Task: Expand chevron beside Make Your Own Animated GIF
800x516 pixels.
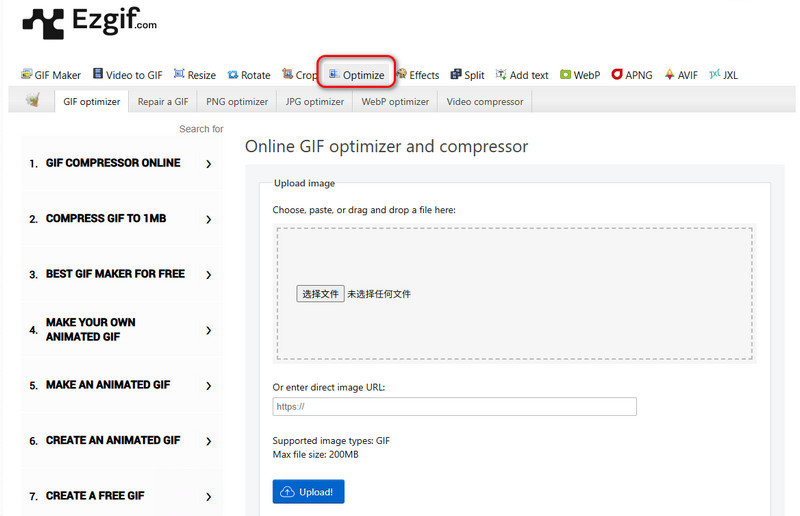Action: pyautogui.click(x=209, y=330)
